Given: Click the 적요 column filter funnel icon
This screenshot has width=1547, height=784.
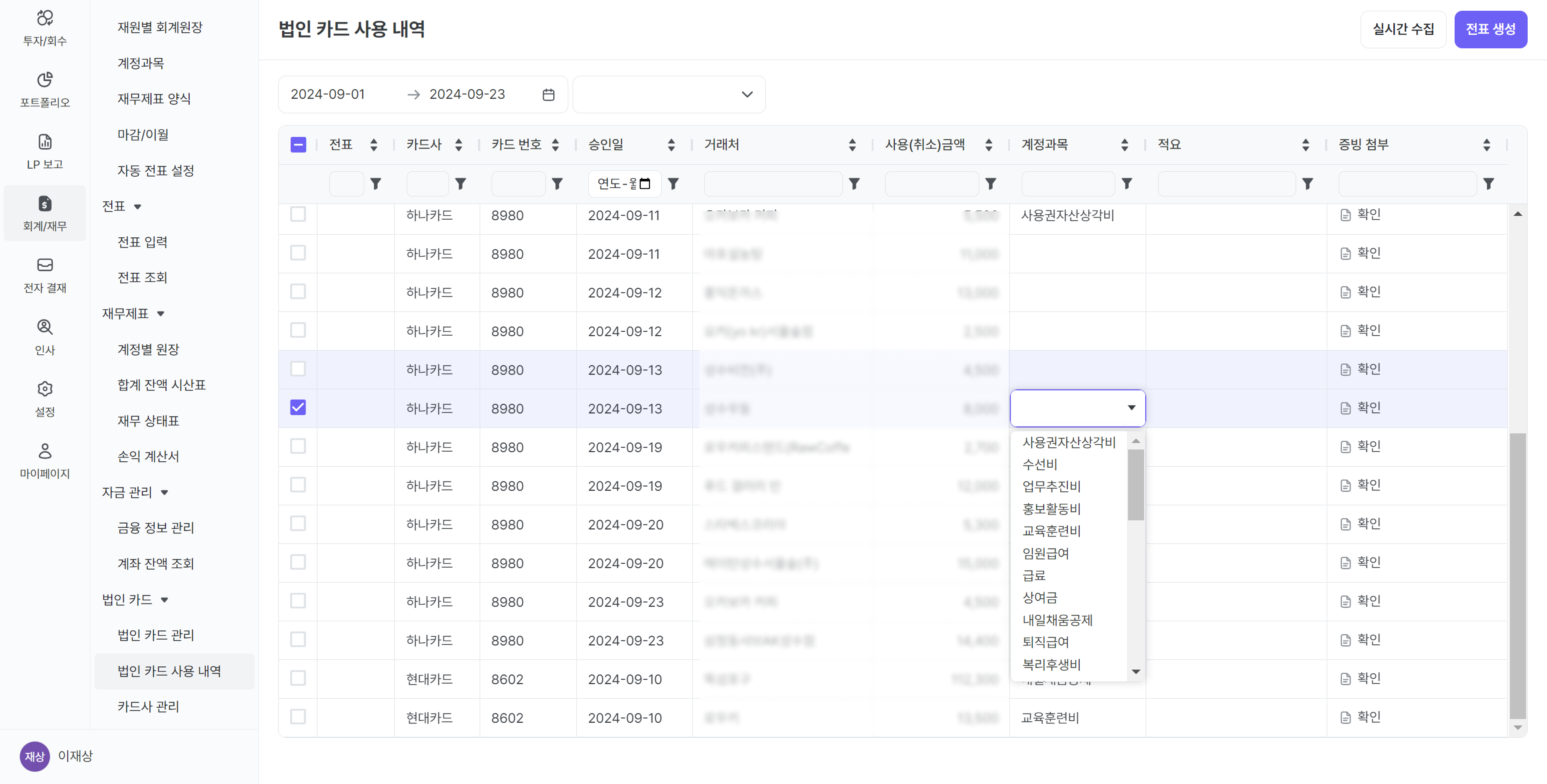Looking at the screenshot, I should [x=1308, y=184].
